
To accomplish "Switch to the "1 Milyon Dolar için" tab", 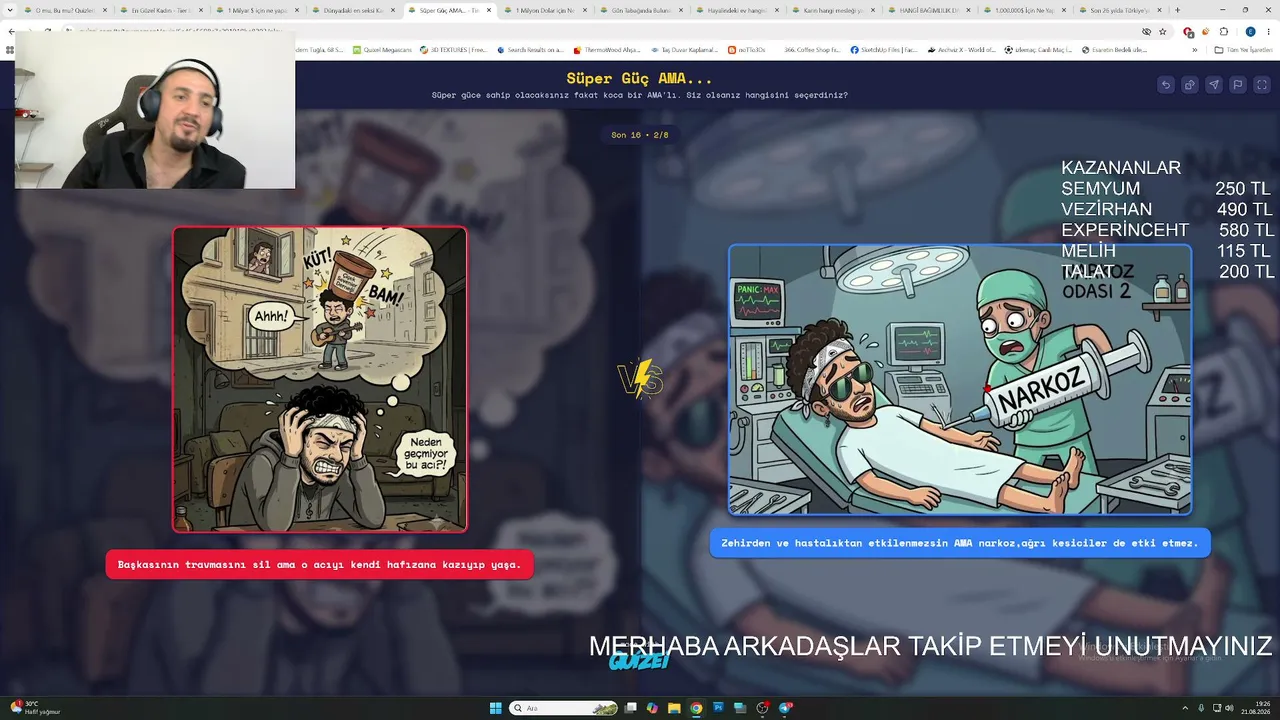I will coord(545,10).
